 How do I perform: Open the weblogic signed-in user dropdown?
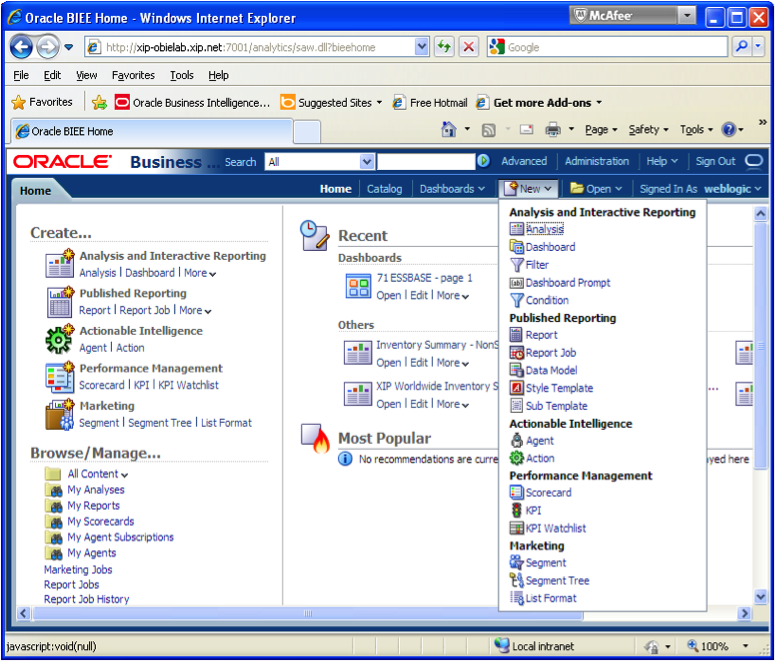click(732, 189)
